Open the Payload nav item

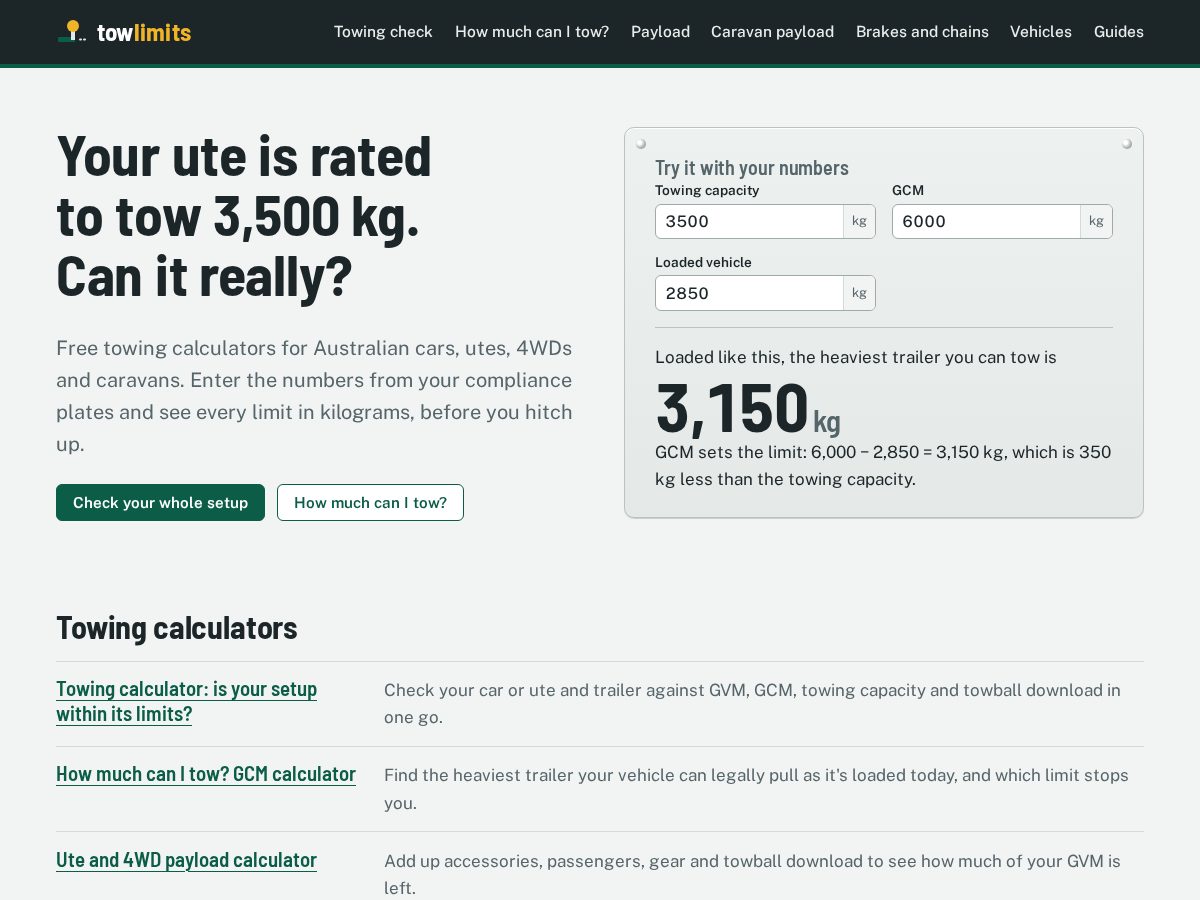tap(660, 32)
